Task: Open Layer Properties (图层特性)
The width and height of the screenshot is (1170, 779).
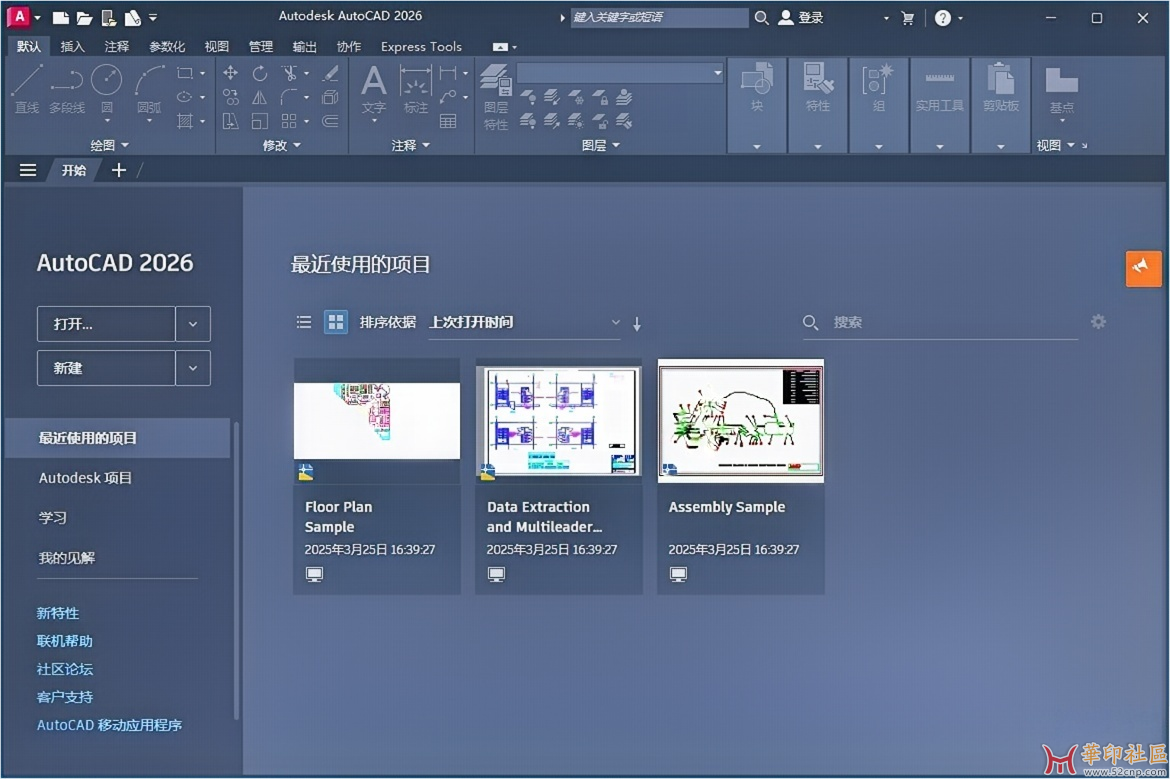Action: (x=495, y=97)
